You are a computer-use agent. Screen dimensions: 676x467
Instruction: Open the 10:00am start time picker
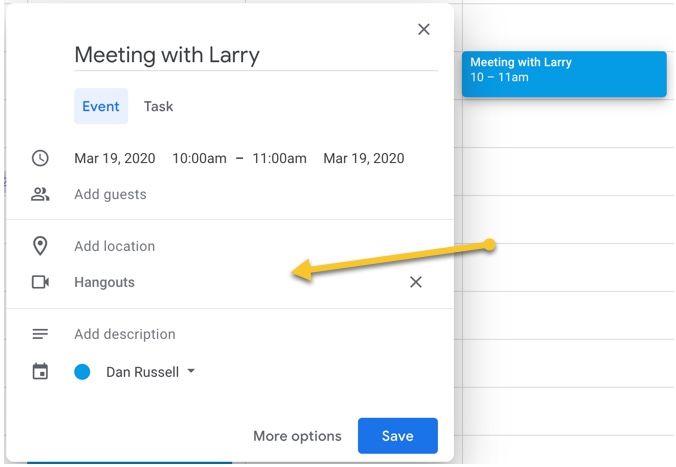click(x=199, y=158)
